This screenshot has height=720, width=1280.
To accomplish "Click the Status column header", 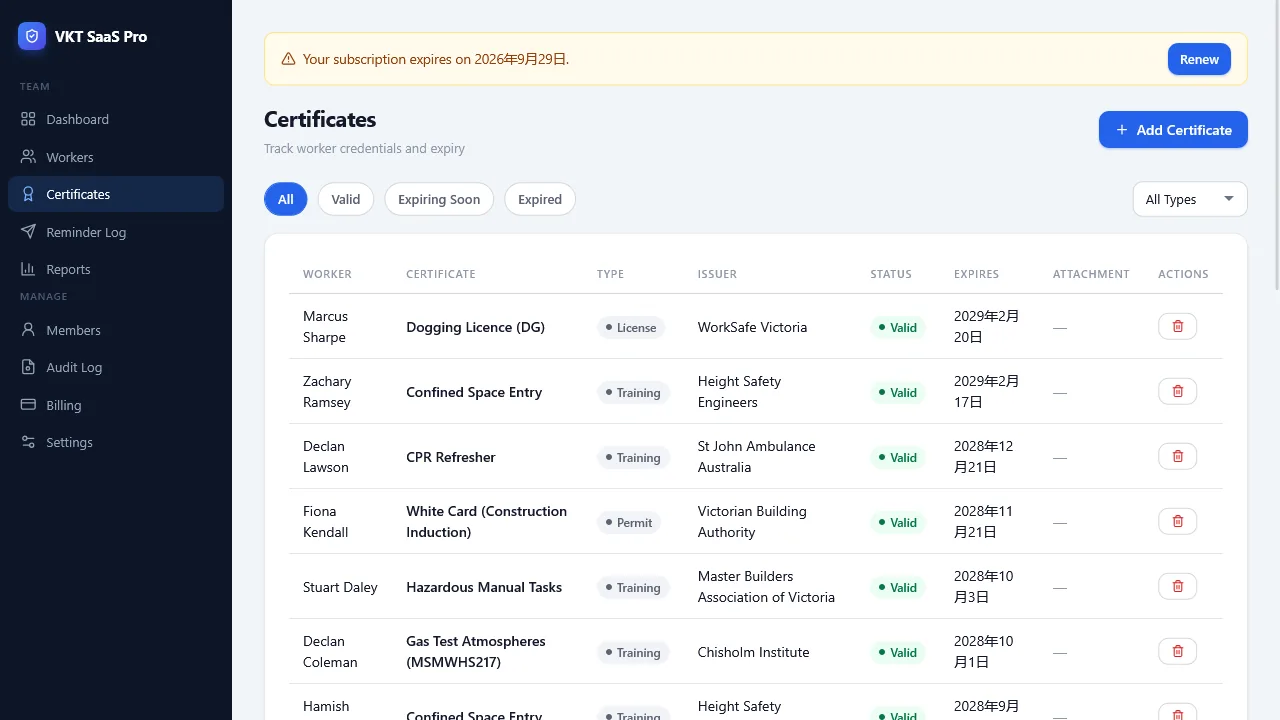I will coord(891,274).
